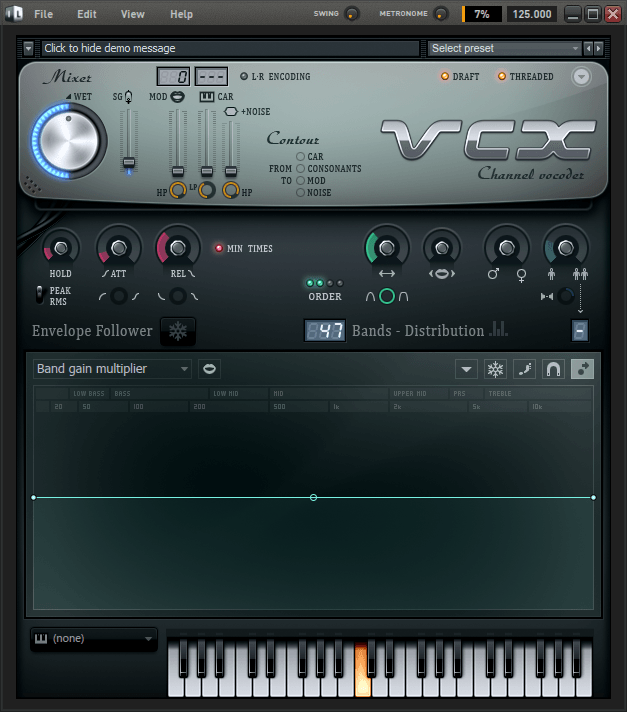This screenshot has height=712, width=627.
Task: Click the band shape ring knob
Action: [x=387, y=296]
